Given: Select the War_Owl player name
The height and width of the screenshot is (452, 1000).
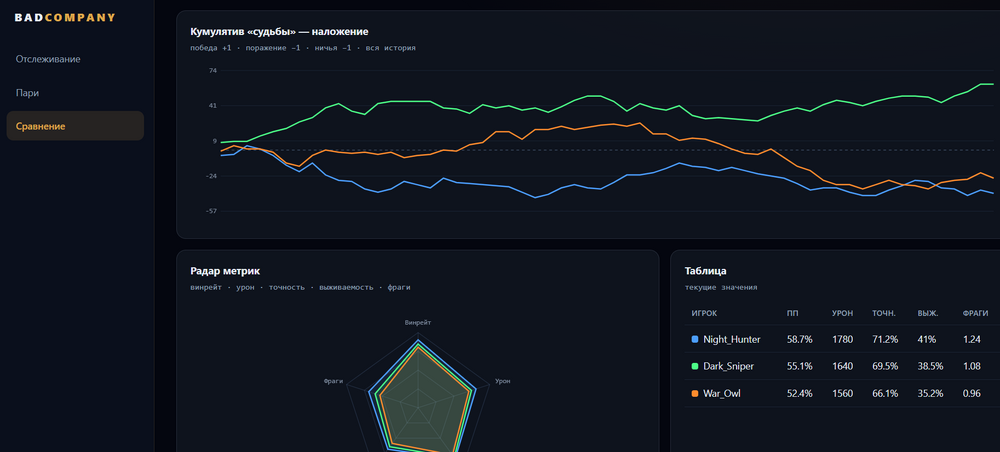Looking at the screenshot, I should [722, 394].
